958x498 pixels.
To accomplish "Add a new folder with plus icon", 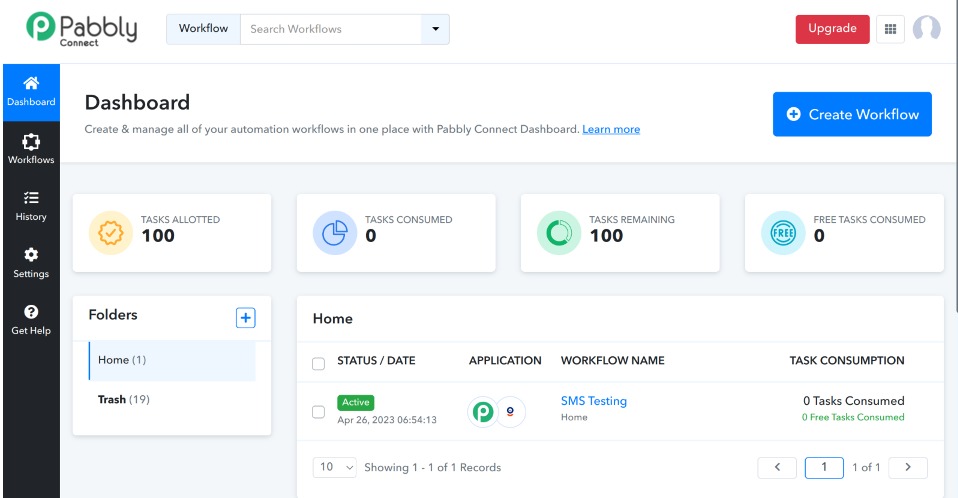I will (x=246, y=318).
